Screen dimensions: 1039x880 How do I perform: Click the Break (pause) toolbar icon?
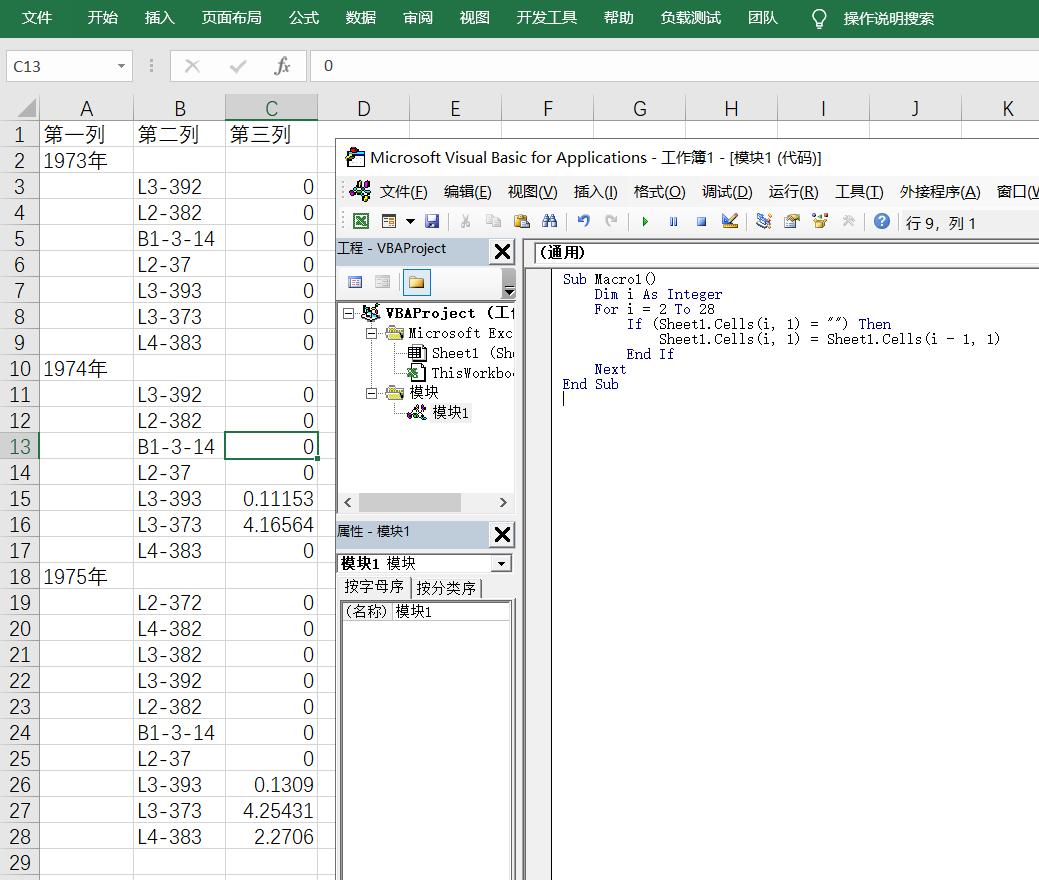pos(673,222)
